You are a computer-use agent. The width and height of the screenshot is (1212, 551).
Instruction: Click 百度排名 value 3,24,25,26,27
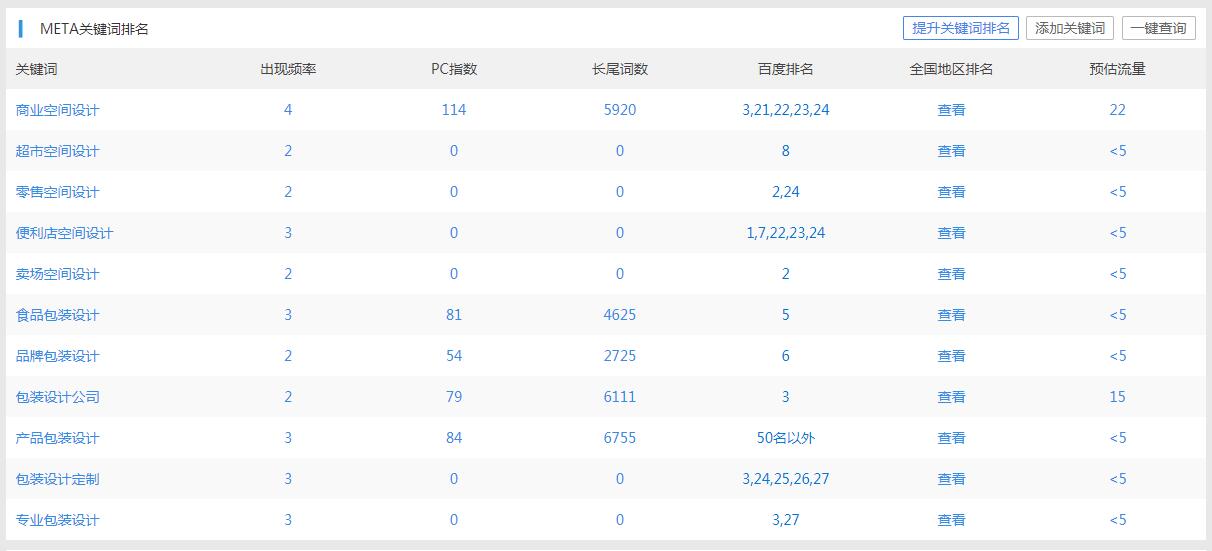786,479
